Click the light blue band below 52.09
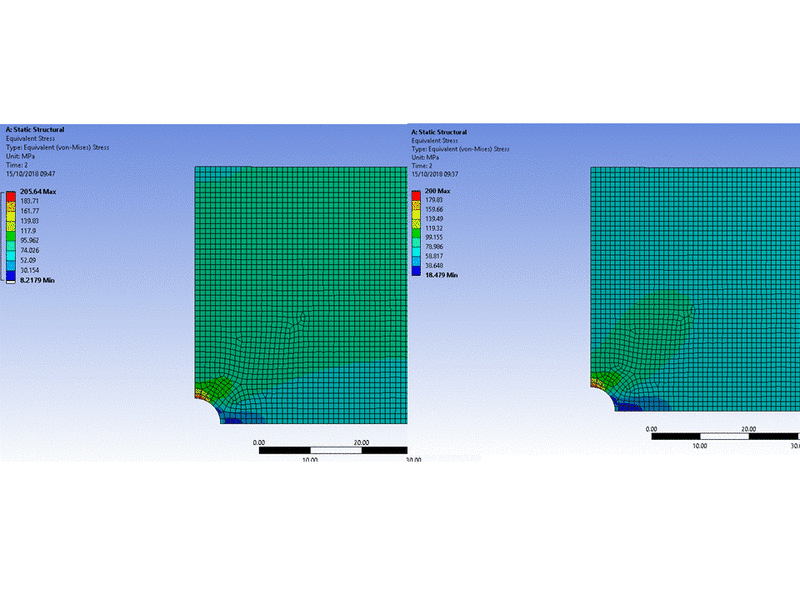The width and height of the screenshot is (800, 600). tap(11, 265)
